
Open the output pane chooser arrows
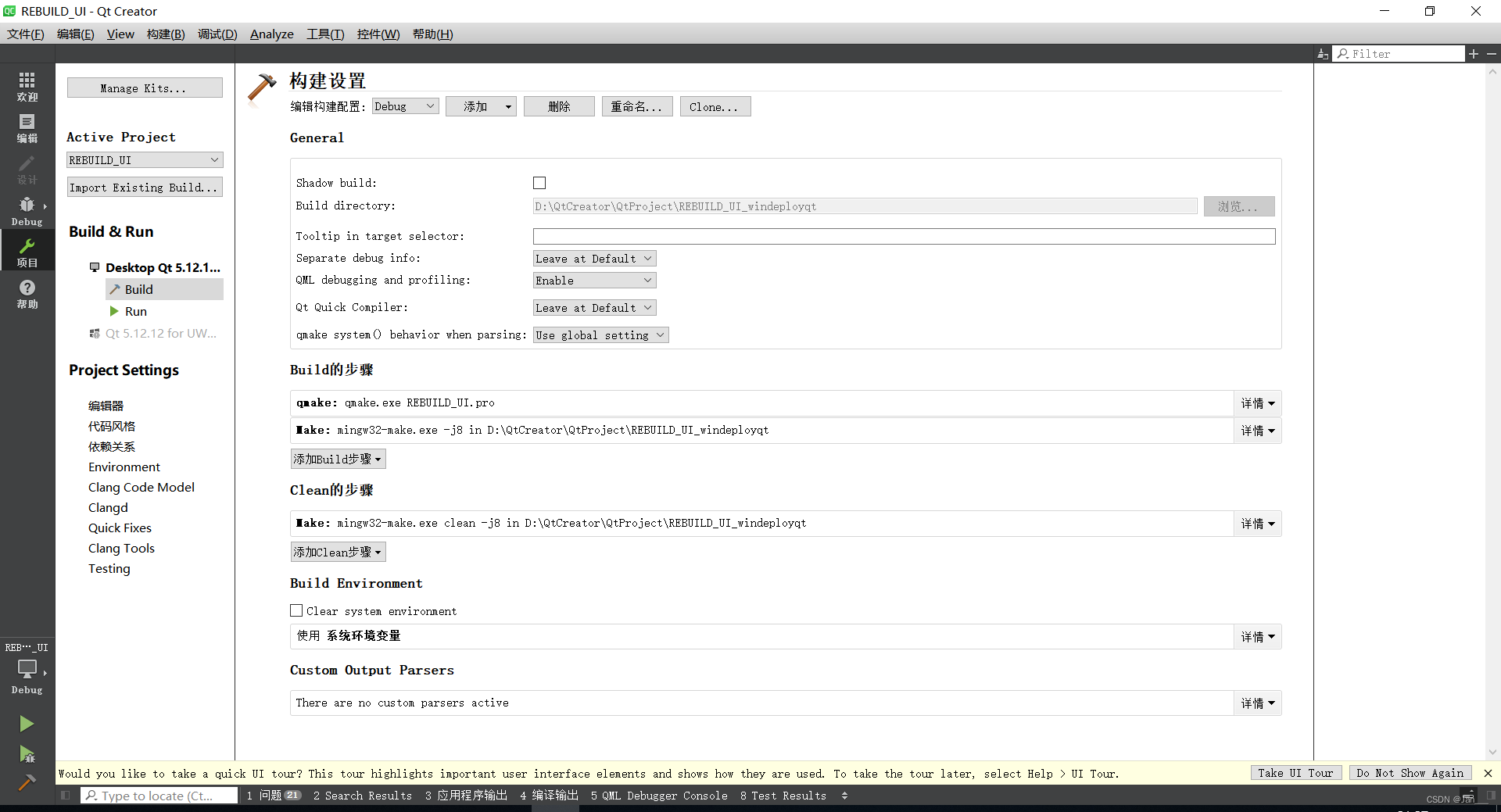[844, 796]
